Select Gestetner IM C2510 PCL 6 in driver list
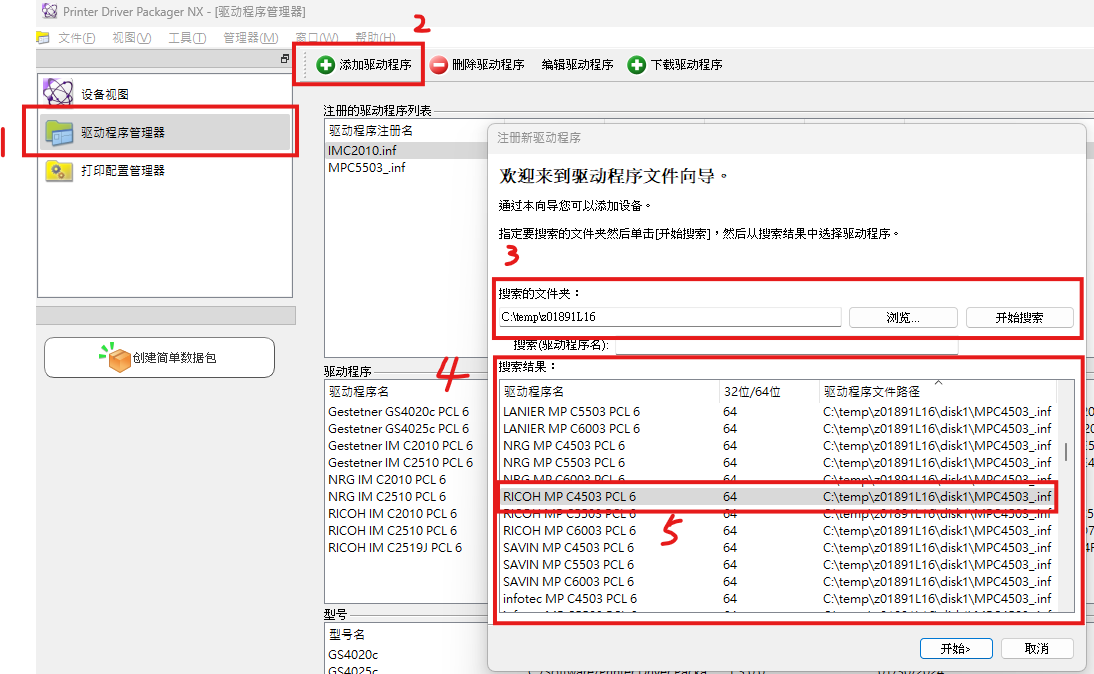The image size is (1094, 674). pos(407,463)
